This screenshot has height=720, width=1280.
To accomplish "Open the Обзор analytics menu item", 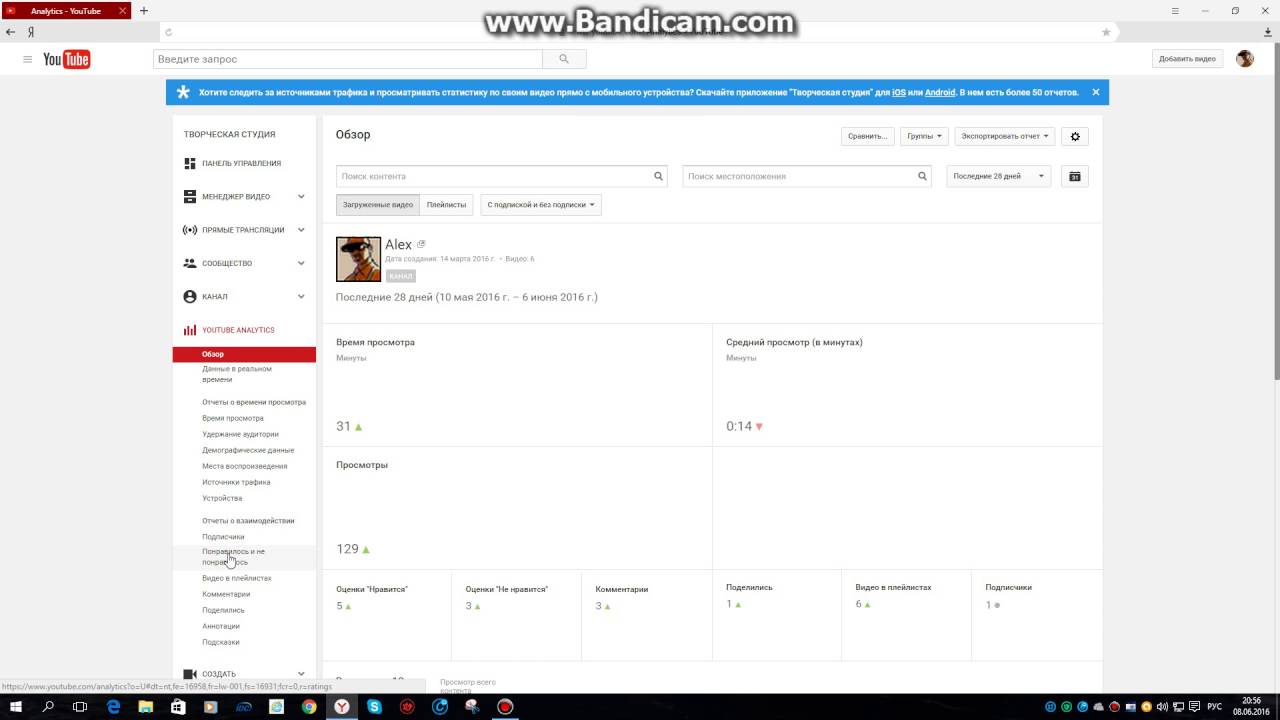I will 244,354.
